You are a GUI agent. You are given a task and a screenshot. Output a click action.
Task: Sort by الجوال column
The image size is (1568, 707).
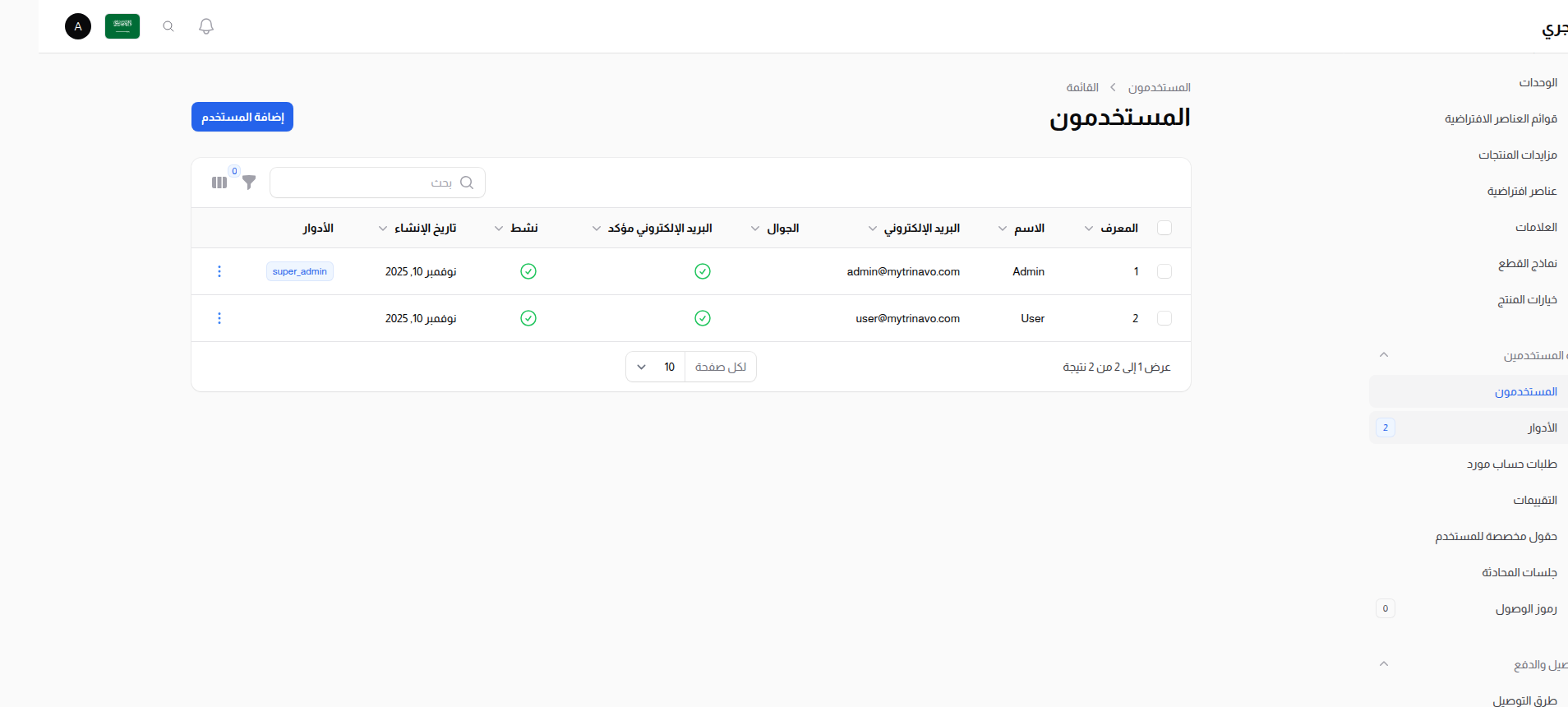point(775,228)
